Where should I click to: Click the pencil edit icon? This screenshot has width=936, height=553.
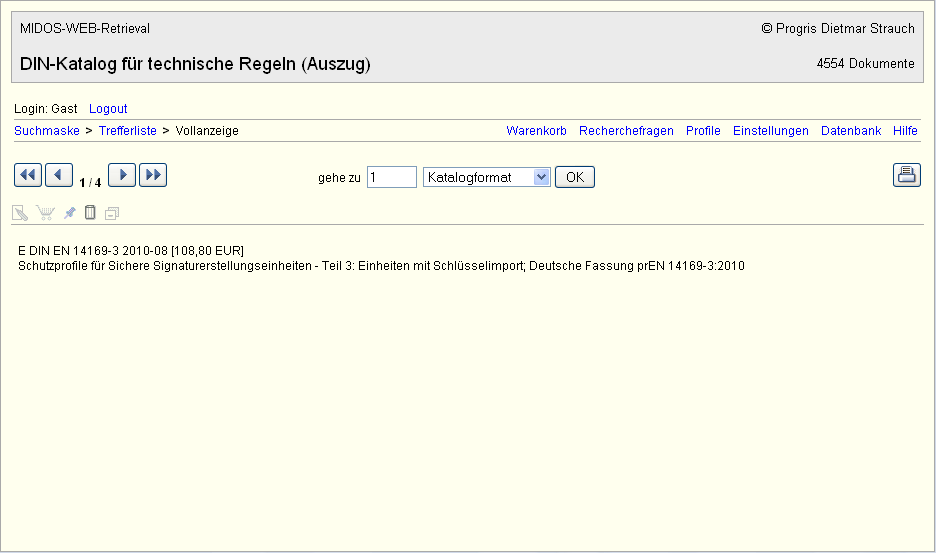[x=20, y=213]
